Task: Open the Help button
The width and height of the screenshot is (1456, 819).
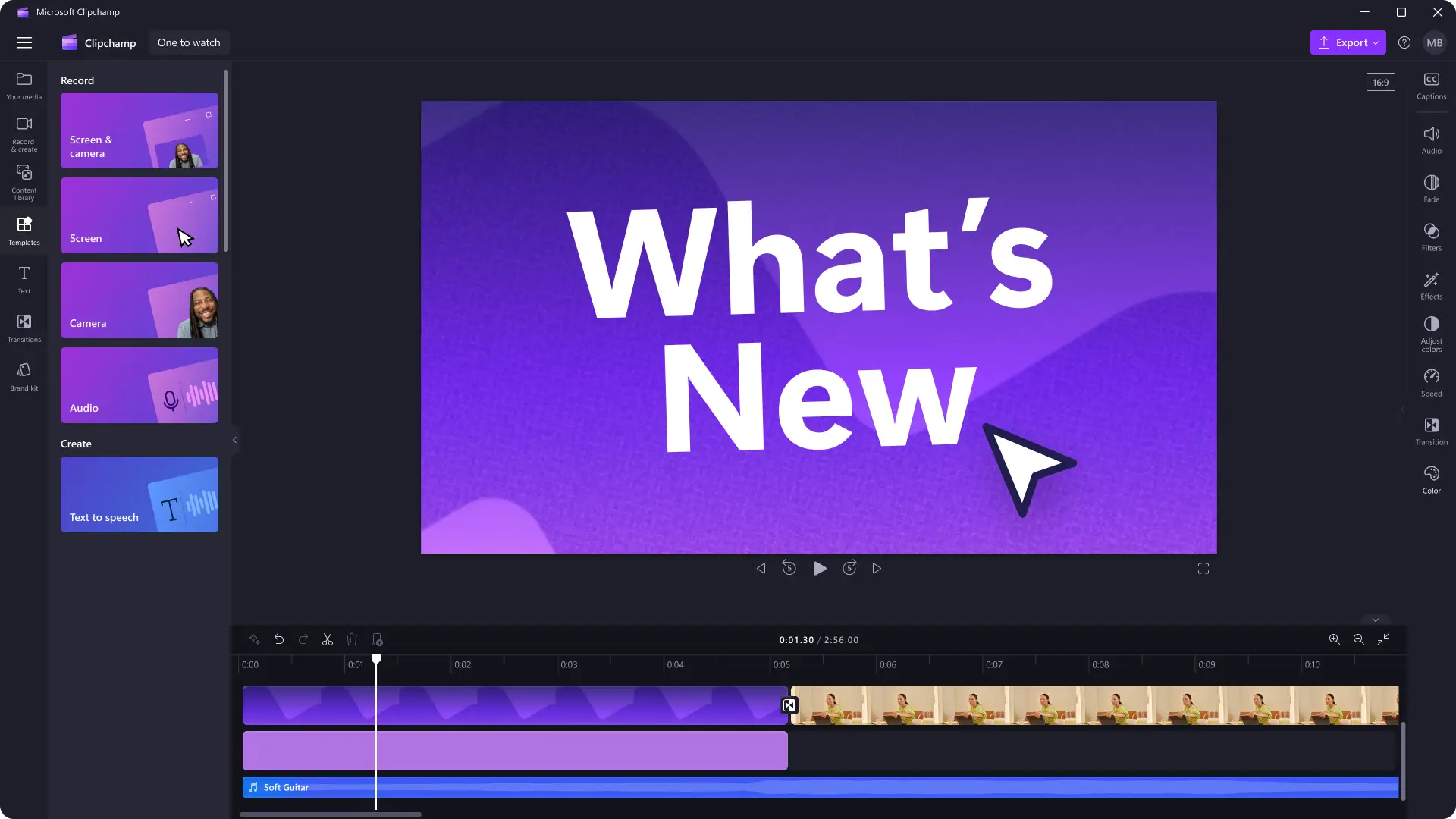Action: tap(1404, 42)
